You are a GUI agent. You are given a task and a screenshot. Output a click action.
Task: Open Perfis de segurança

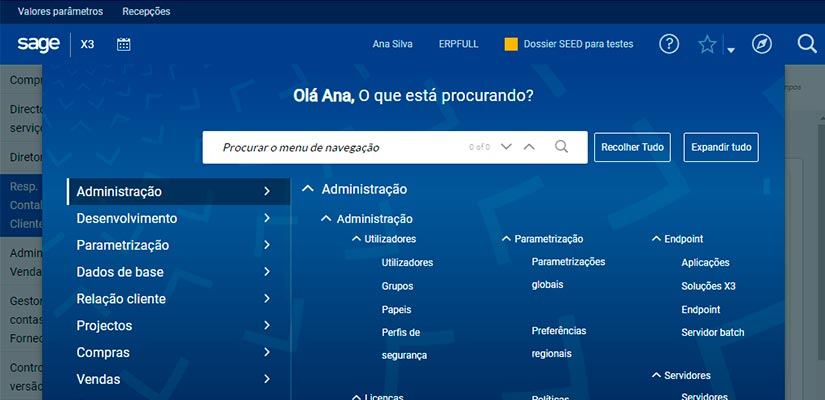[404, 344]
